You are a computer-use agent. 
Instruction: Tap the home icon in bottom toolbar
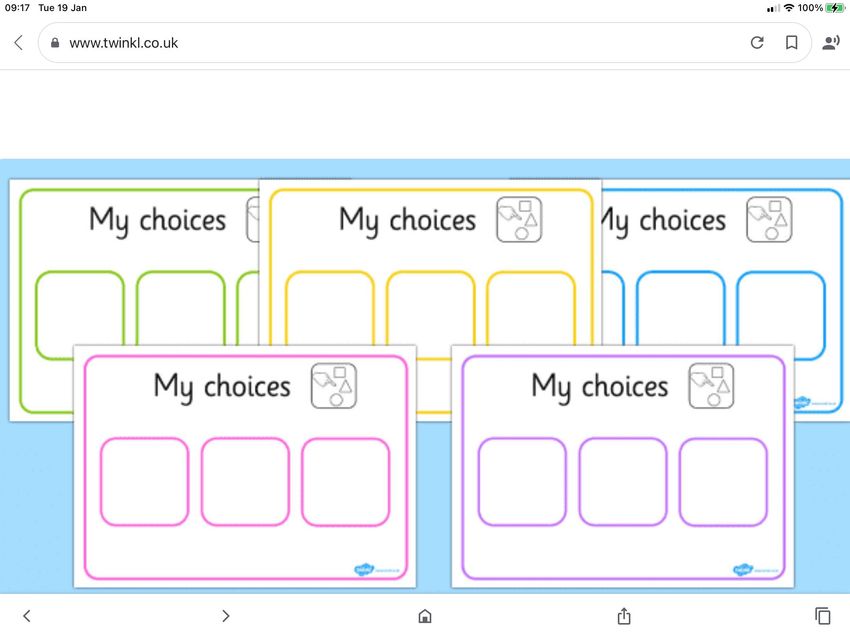pyautogui.click(x=425, y=616)
